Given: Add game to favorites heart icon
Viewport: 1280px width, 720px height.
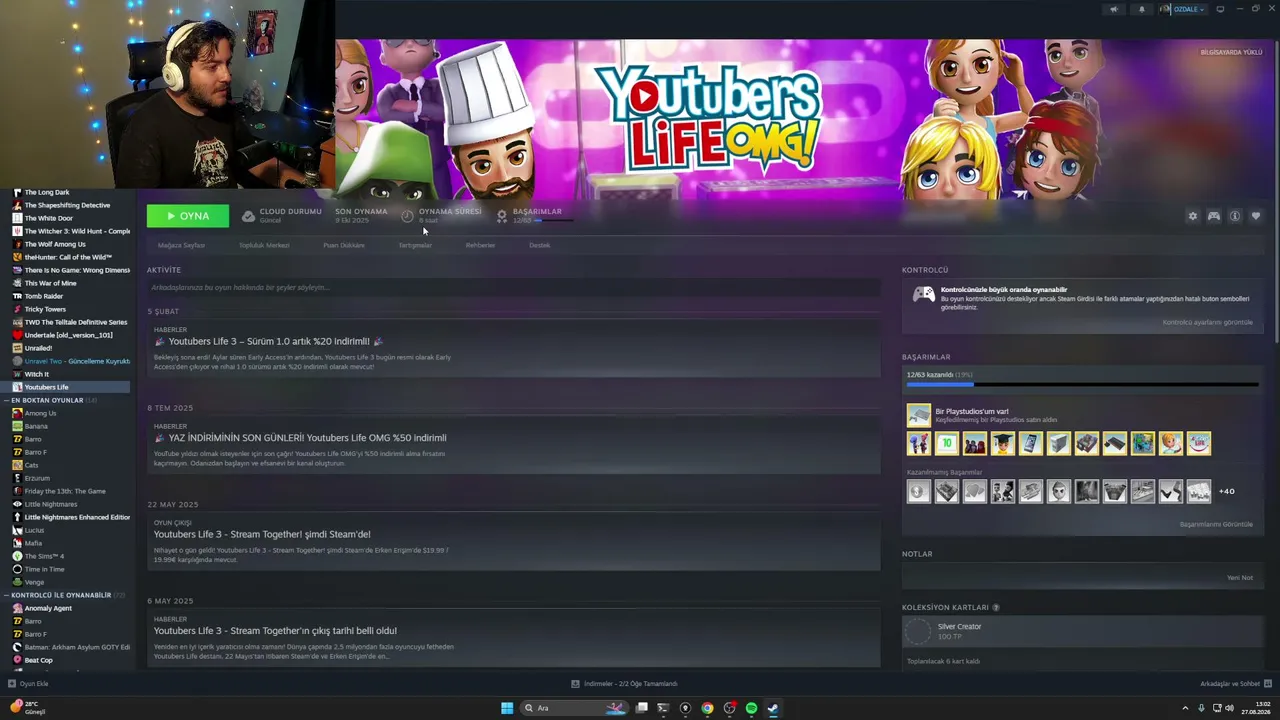Looking at the screenshot, I should click(x=1256, y=216).
